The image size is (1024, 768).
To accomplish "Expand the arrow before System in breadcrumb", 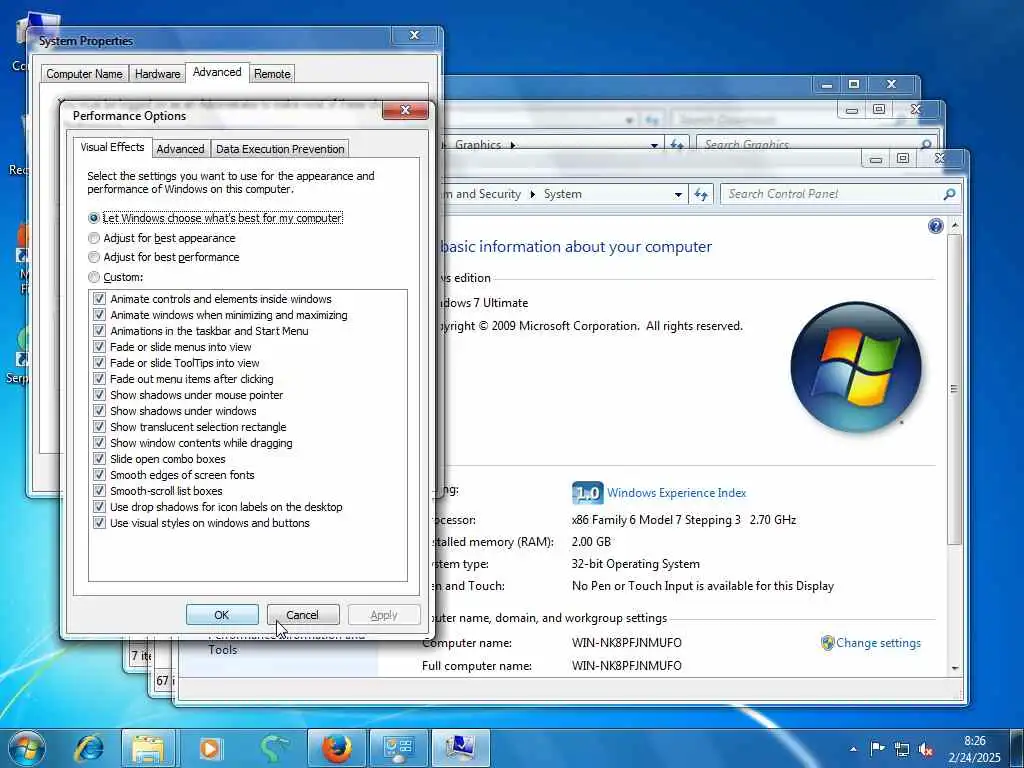I will coord(533,194).
